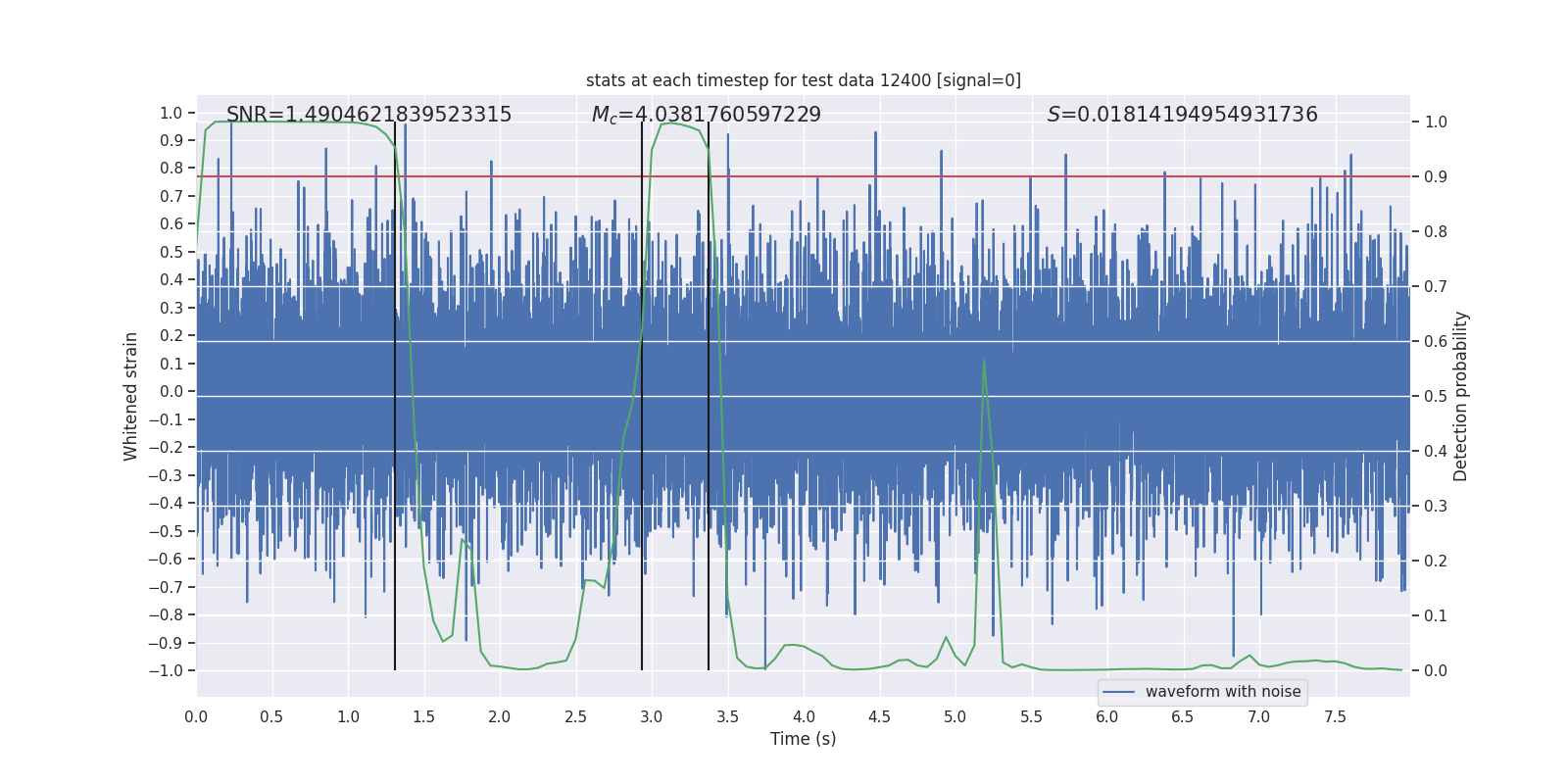
Task: Click the 0.0 tick label on the Time axis
Action: point(196,716)
